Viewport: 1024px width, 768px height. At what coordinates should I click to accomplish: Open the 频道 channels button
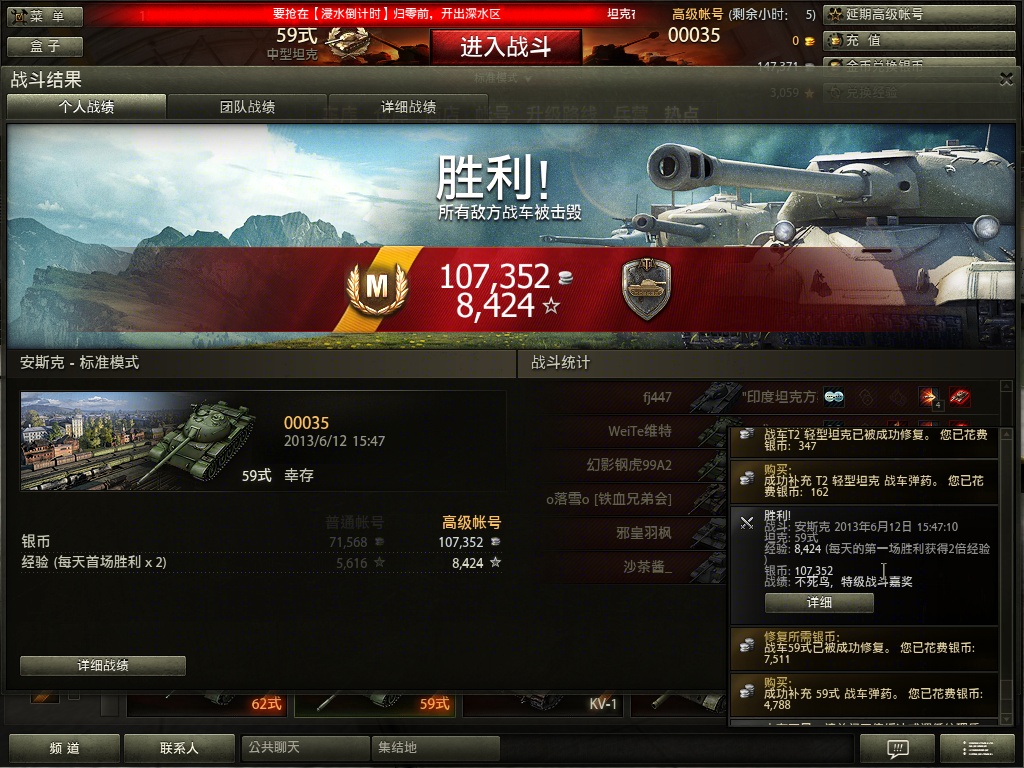click(x=64, y=748)
